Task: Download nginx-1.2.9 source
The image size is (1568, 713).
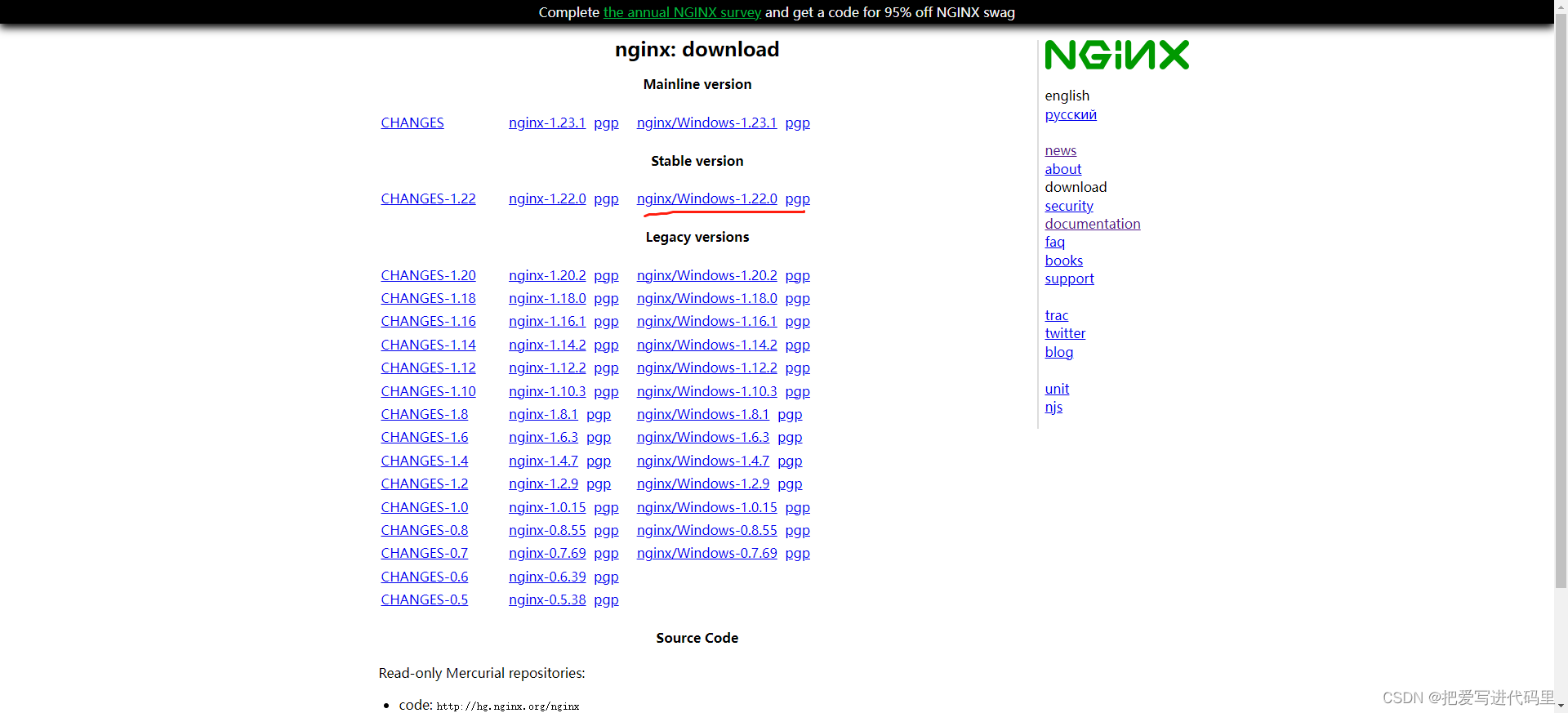Action: [543, 484]
